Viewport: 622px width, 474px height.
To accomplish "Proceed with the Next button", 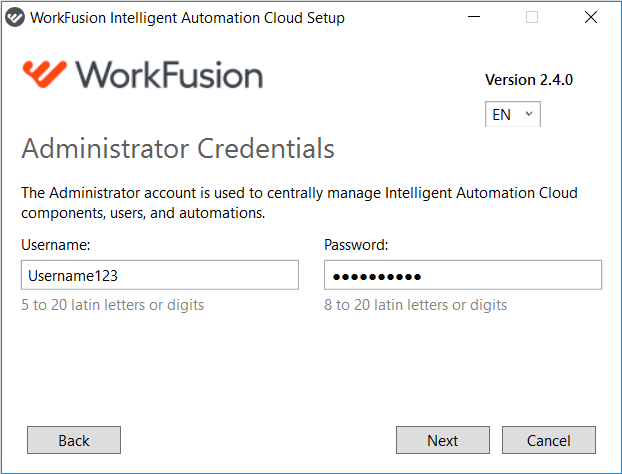I will (x=443, y=440).
